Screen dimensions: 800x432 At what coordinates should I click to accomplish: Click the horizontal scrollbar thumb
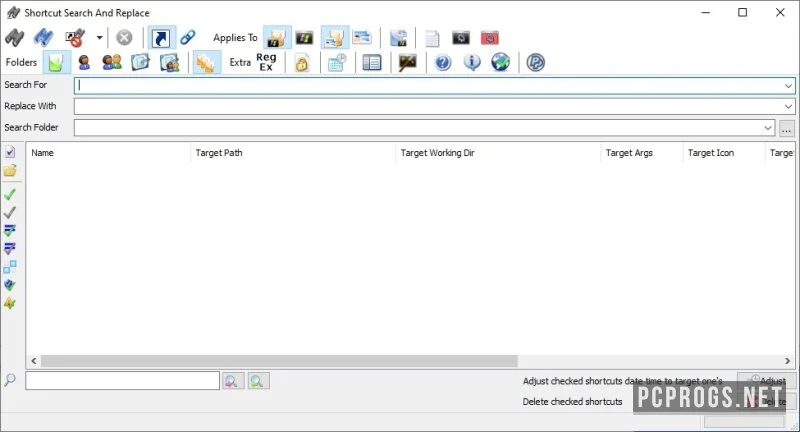pos(279,361)
